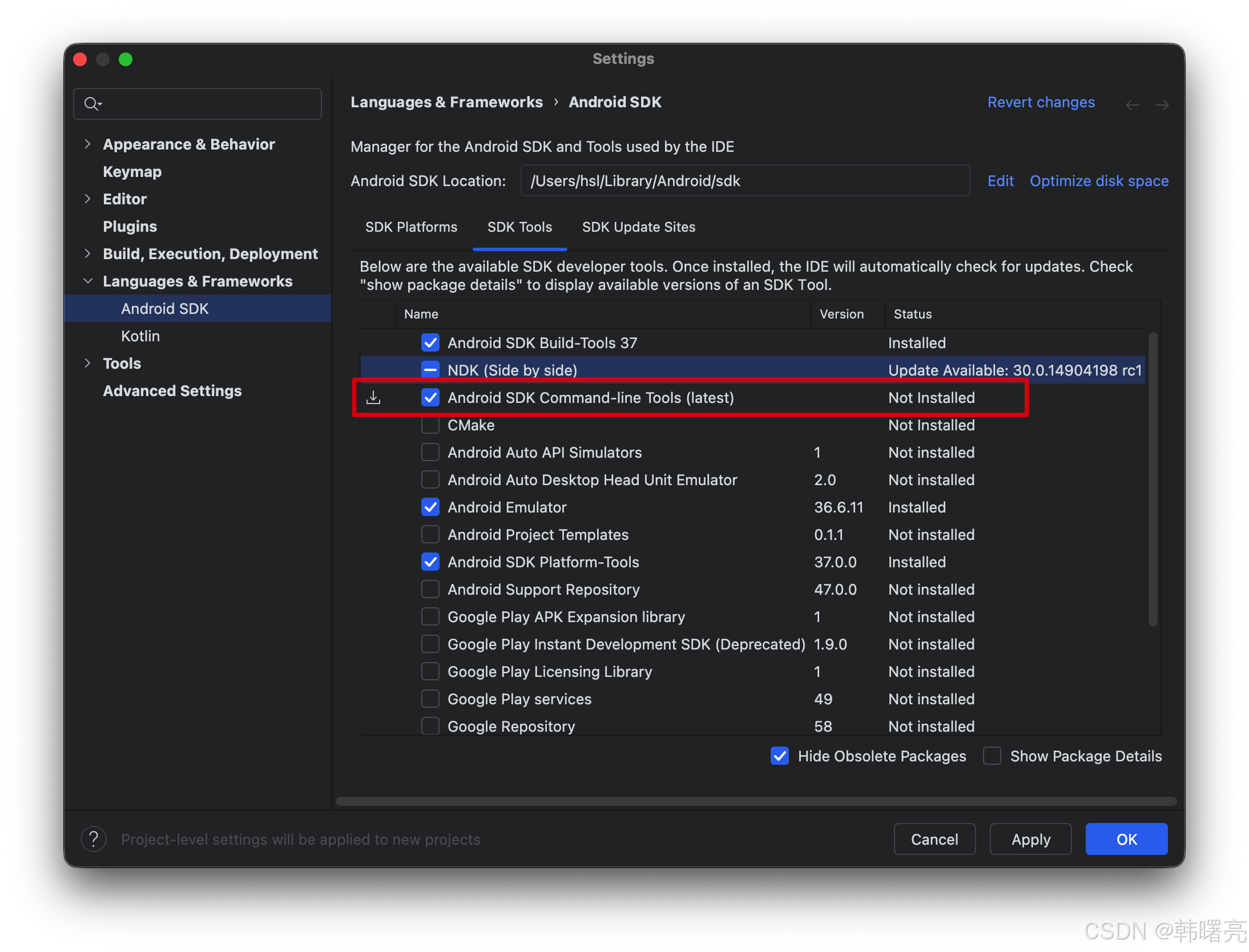Viewport: 1249px width, 952px height.
Task: Click Android Emulator version 36.6.11
Action: (839, 507)
